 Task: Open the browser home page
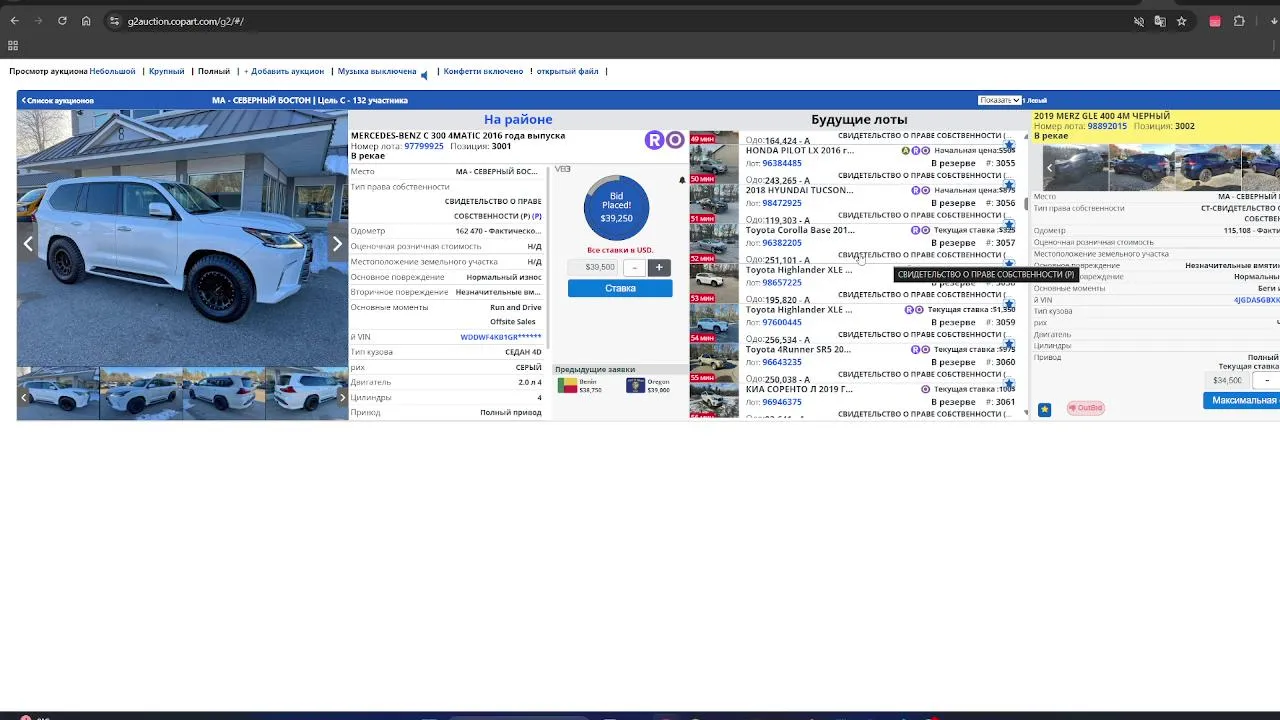coord(86,21)
